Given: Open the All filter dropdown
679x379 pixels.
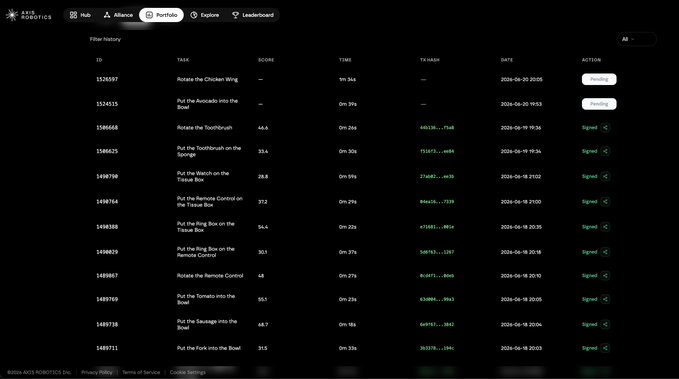Looking at the screenshot, I should click(637, 39).
